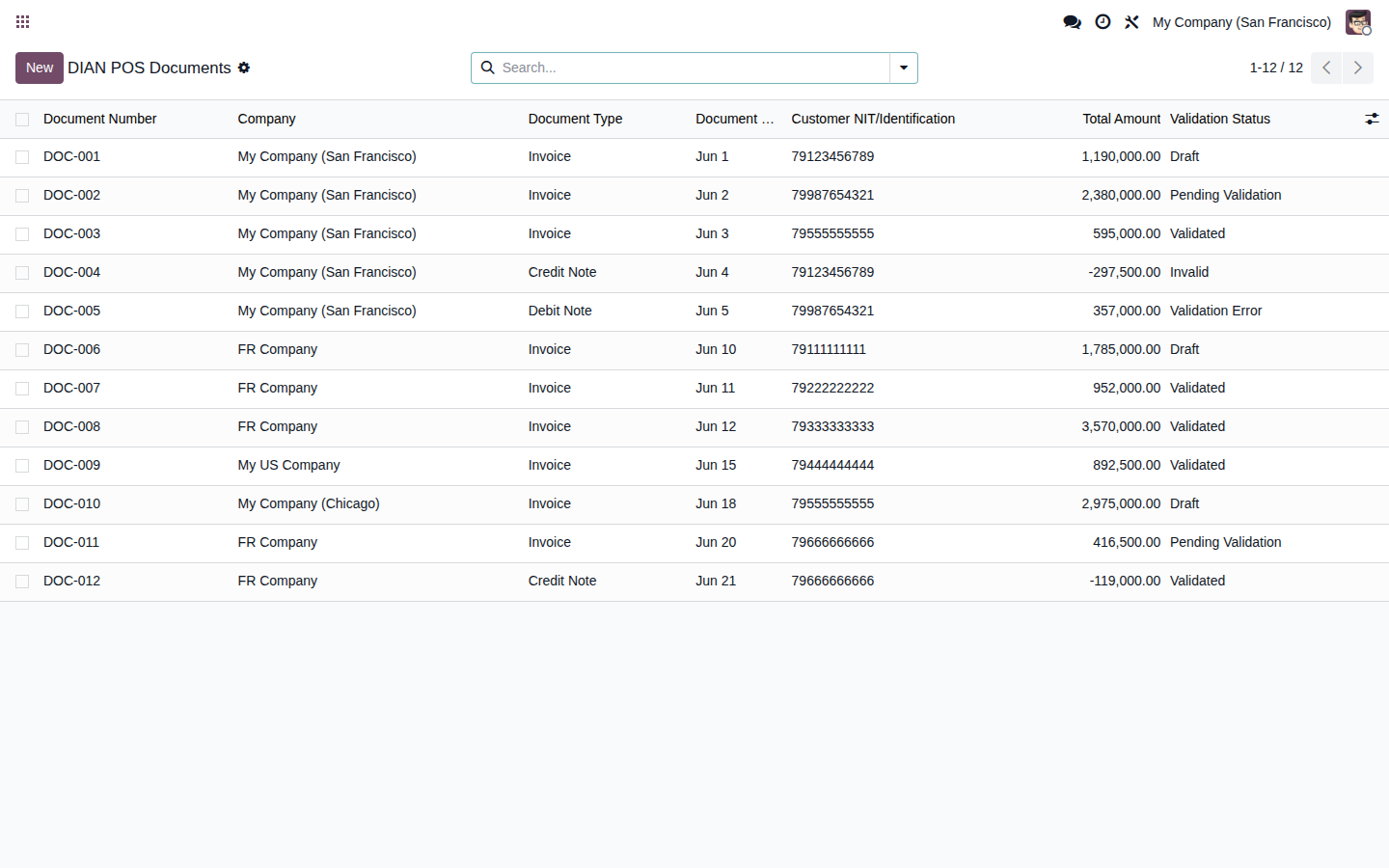The height and width of the screenshot is (868, 1389).
Task: Check the DOC-006 row checkbox
Action: click(22, 350)
